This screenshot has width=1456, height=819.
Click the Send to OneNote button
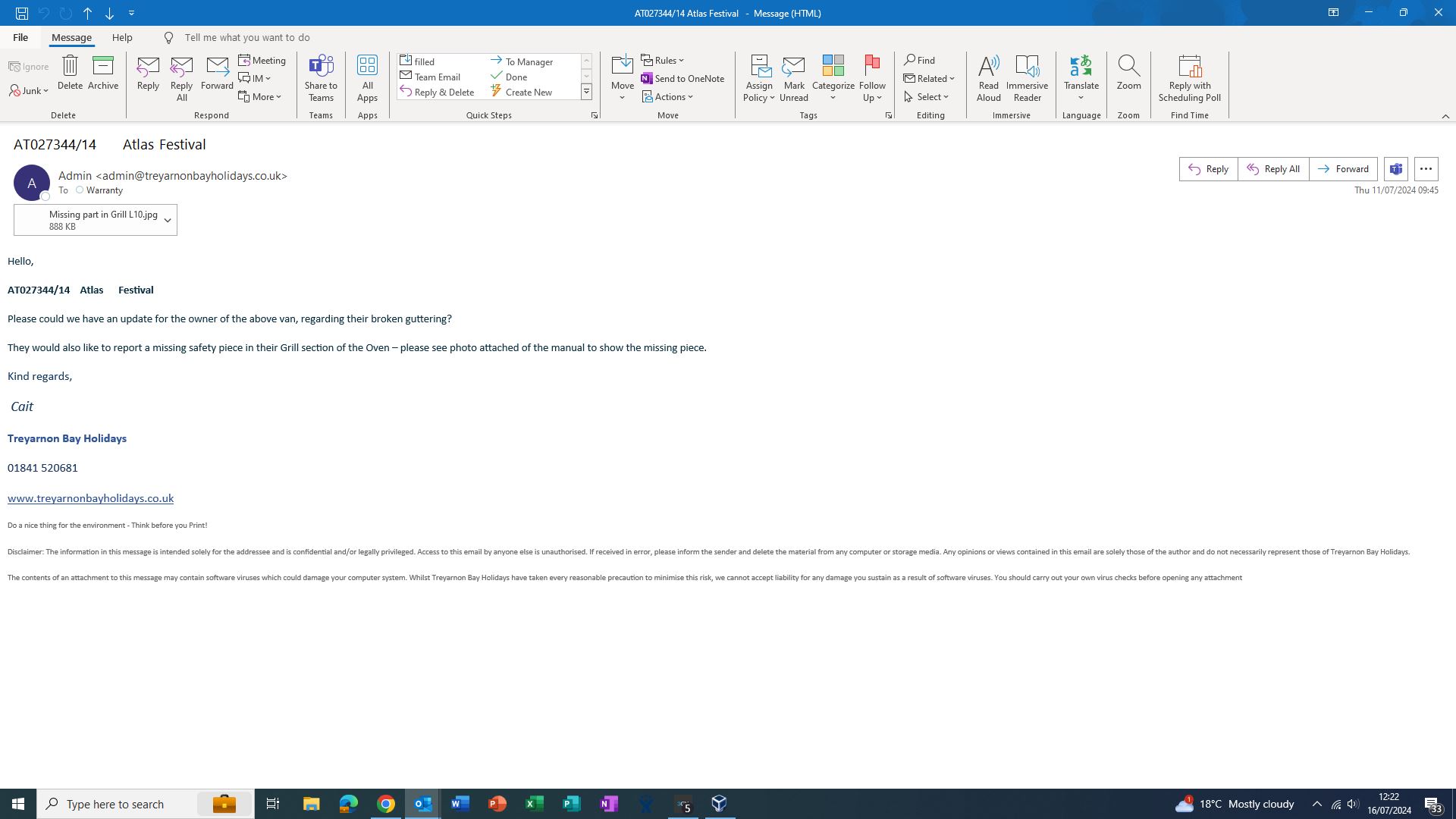click(682, 78)
